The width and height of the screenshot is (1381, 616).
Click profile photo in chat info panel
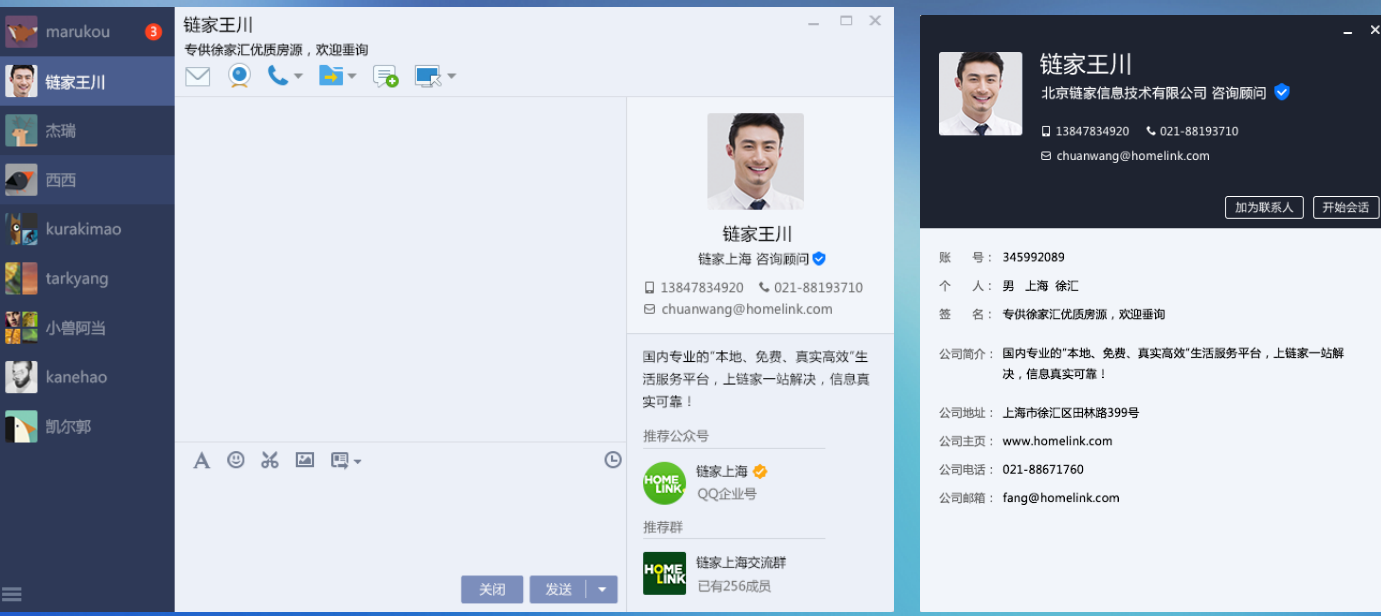(x=755, y=161)
